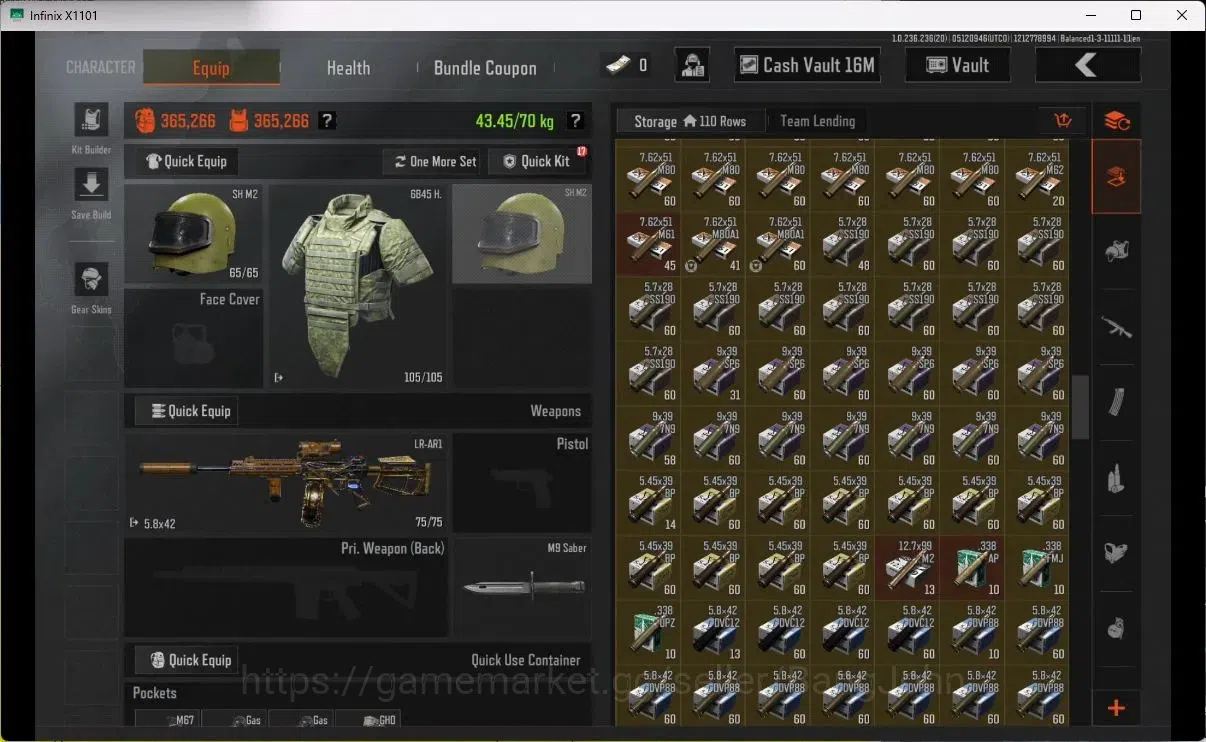
Task: Select the 9x39 7N9 stack of 58
Action: pos(647,437)
